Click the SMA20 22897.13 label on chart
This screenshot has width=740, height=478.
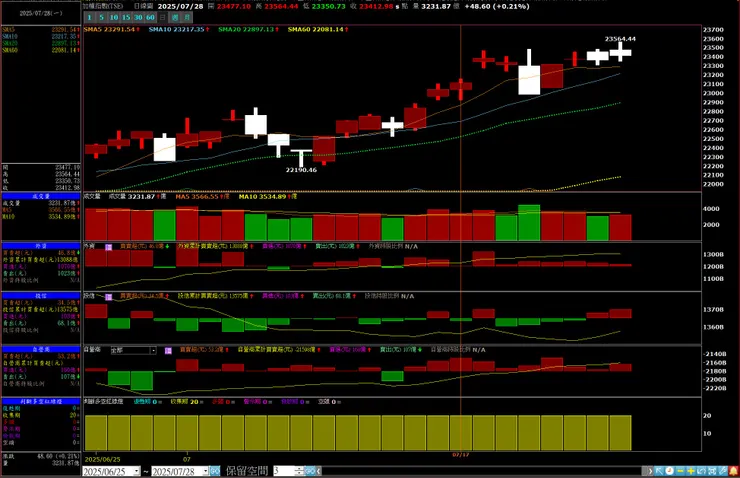pos(248,29)
